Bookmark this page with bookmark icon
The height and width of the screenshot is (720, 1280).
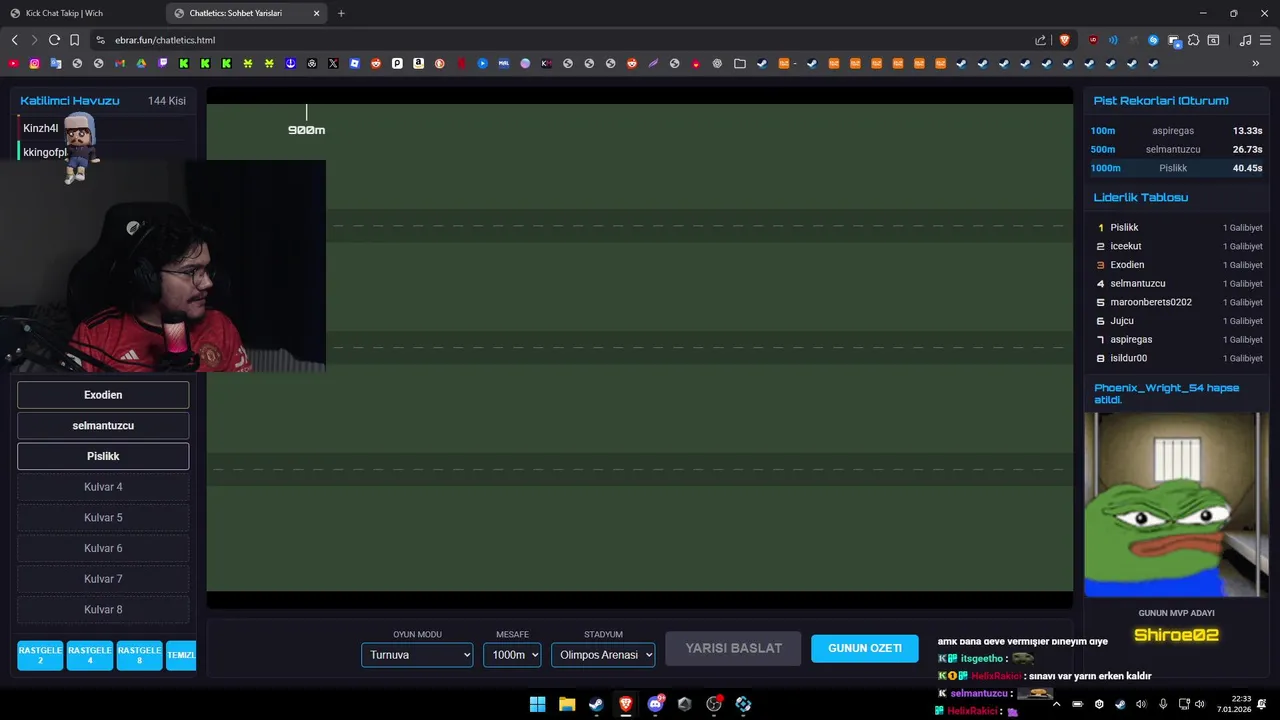pos(75,40)
